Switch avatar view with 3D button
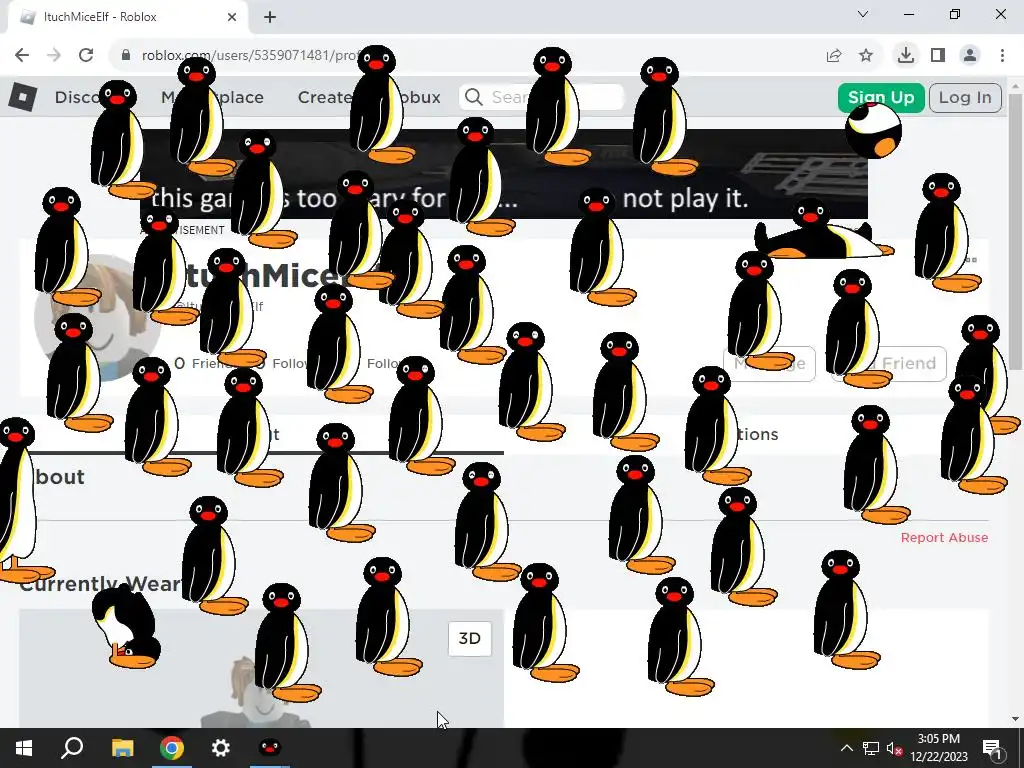This screenshot has height=768, width=1024. pos(470,638)
